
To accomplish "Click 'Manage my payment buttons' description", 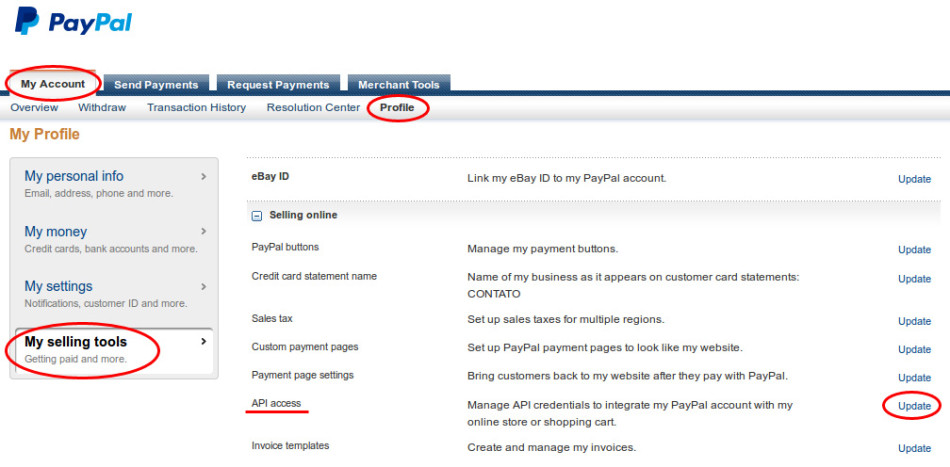I will (542, 249).
